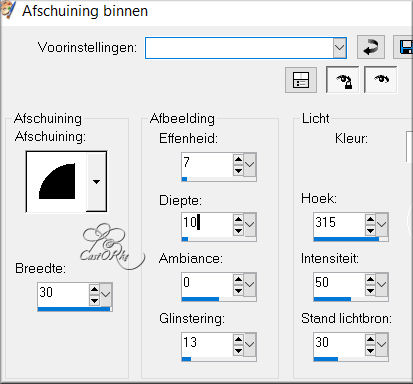Click the bevel shape preview thumbnail
Image resolution: width=413 pixels, height=384 pixels.
57,182
